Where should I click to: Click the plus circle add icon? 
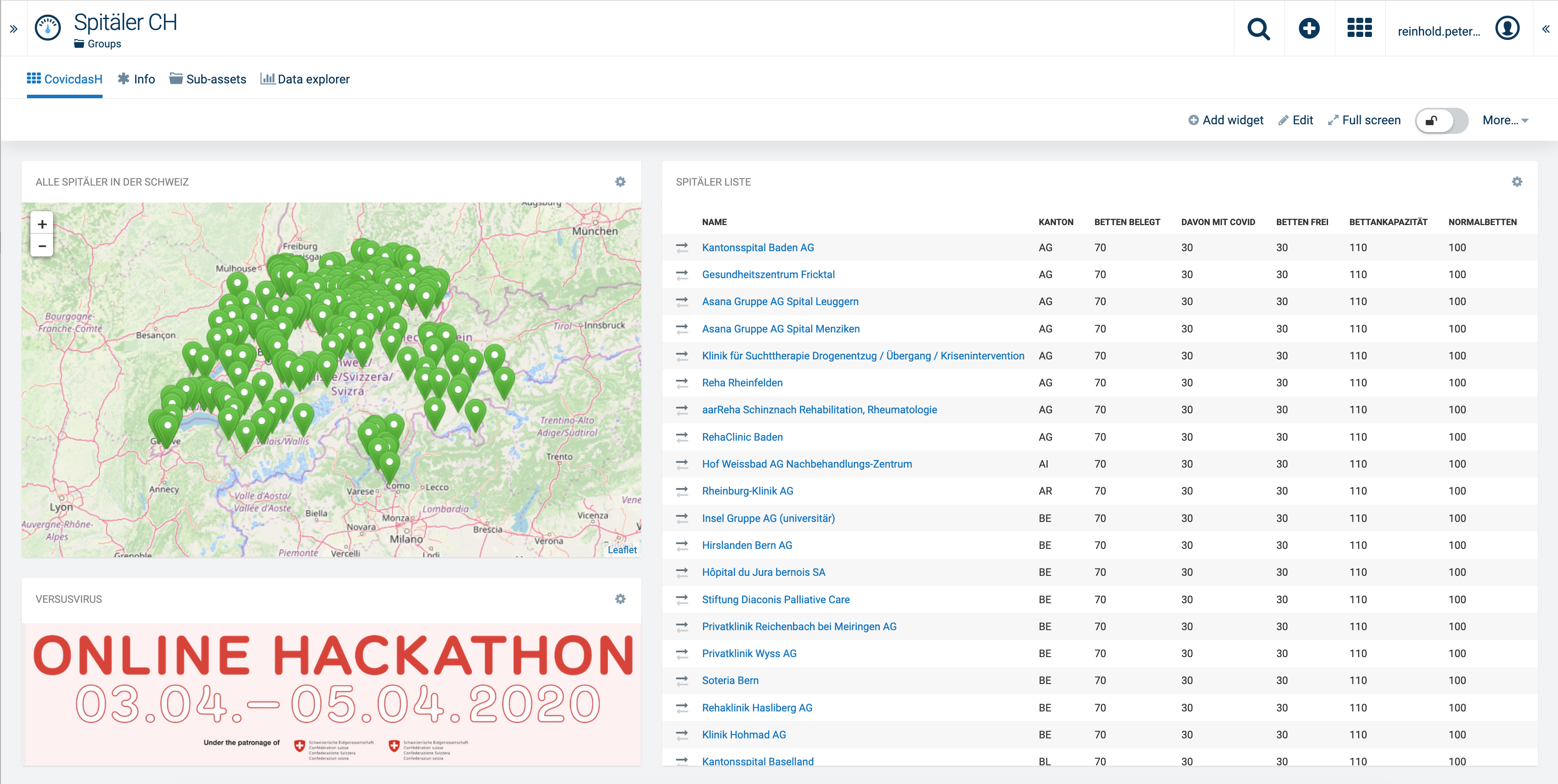pos(1309,28)
